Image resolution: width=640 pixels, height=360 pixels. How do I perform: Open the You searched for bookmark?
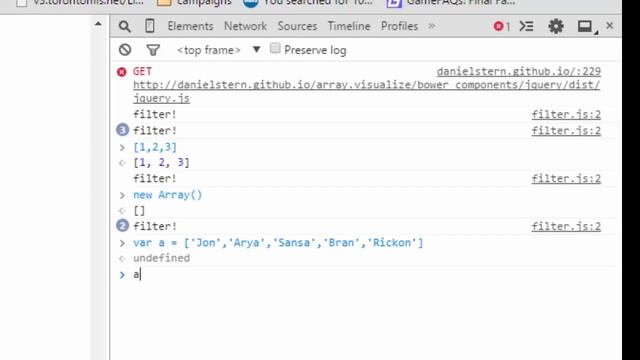click(x=308, y=2)
